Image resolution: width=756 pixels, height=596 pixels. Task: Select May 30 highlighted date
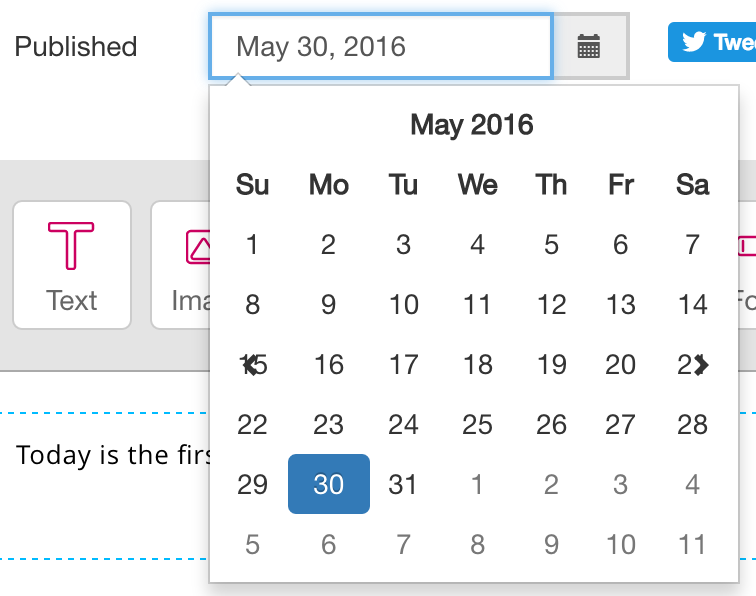[x=329, y=484]
